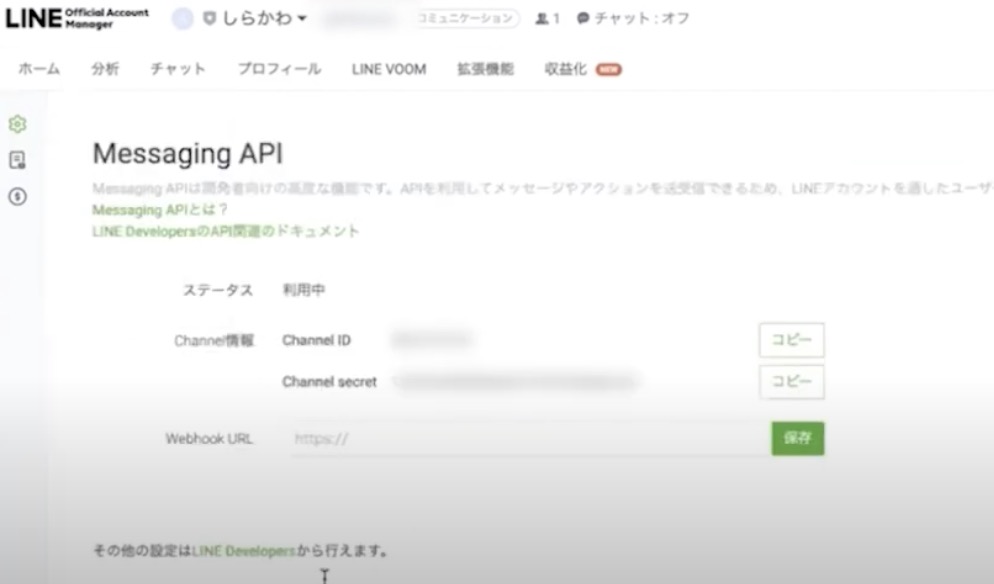Screen dimensions: 994x584
Task: Click the Webhook URL label
Action: click(x=209, y=439)
